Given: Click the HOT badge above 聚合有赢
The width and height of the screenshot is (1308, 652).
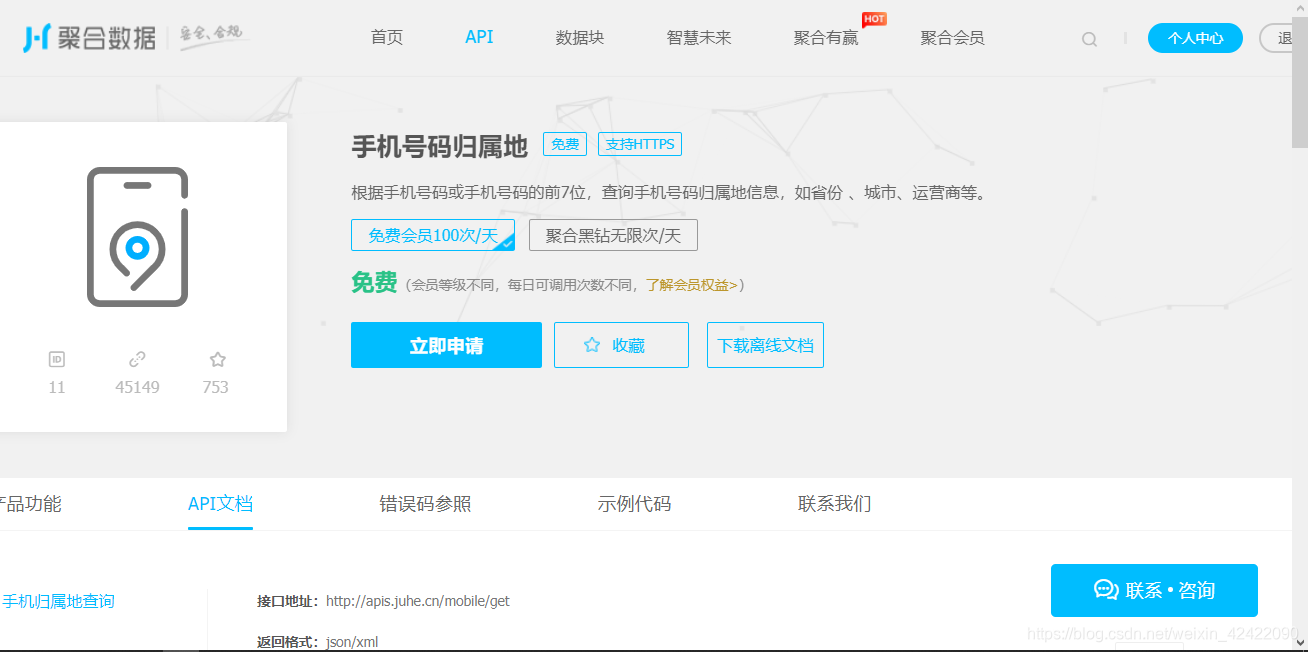Looking at the screenshot, I should point(874,19).
